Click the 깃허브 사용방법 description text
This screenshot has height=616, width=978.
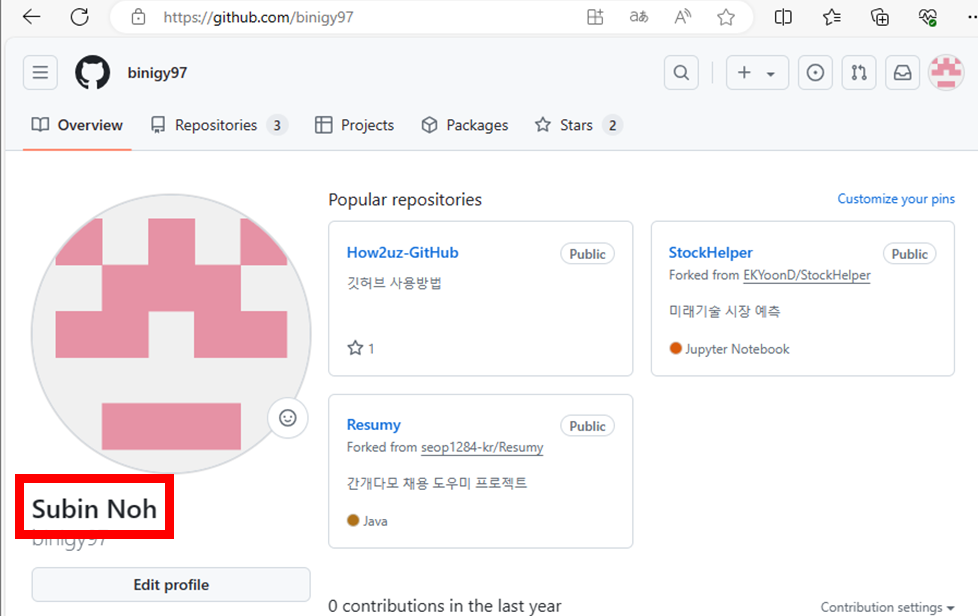pyautogui.click(x=394, y=283)
